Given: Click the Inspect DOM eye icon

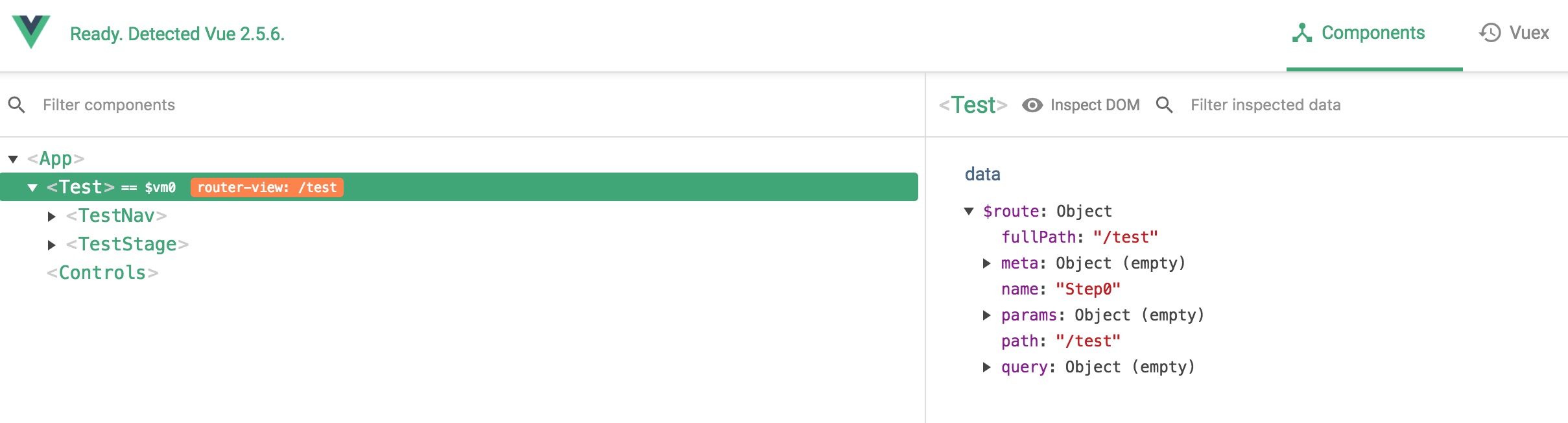Looking at the screenshot, I should 1032,105.
